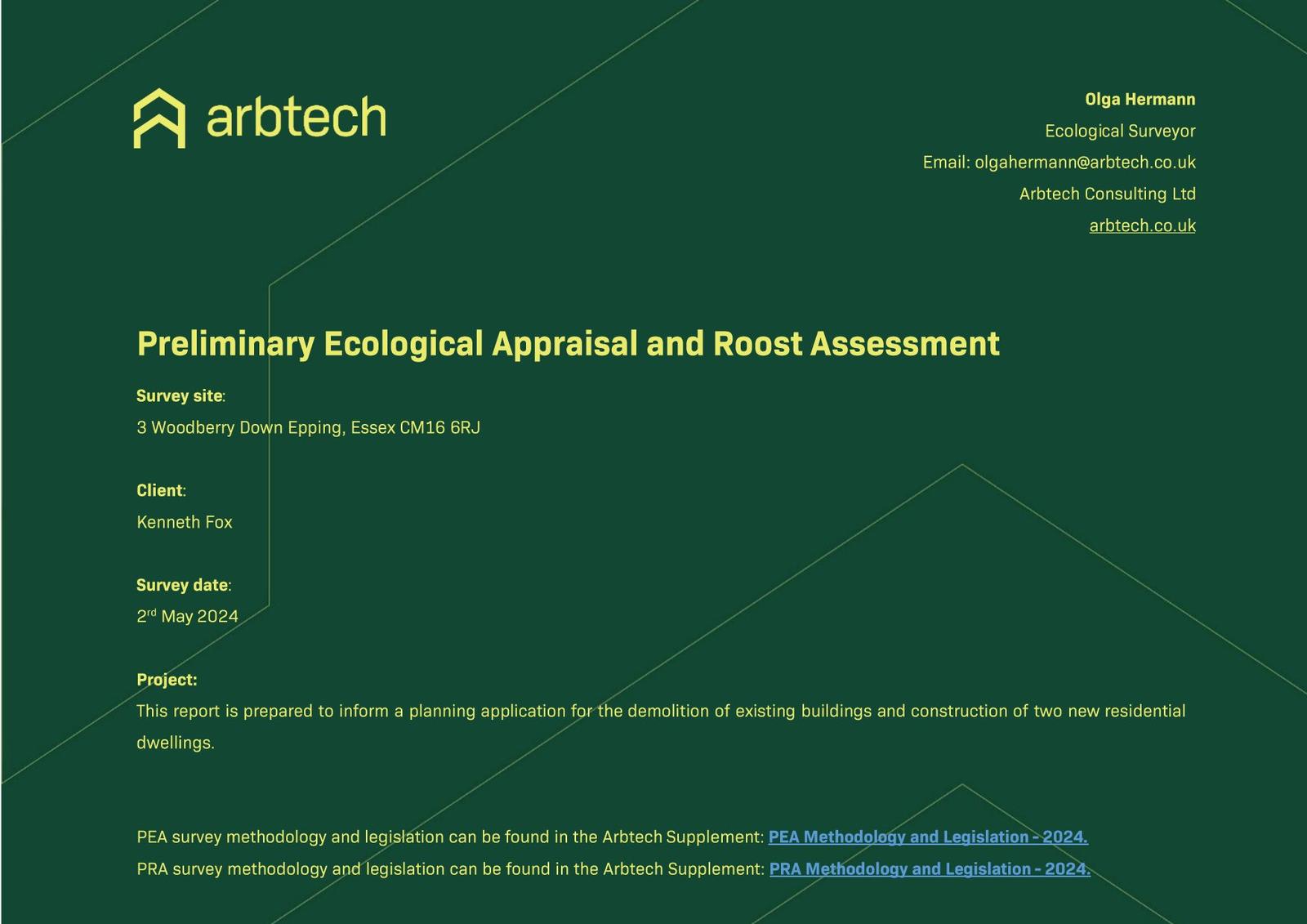Select the client name Kenneth Fox

(185, 522)
